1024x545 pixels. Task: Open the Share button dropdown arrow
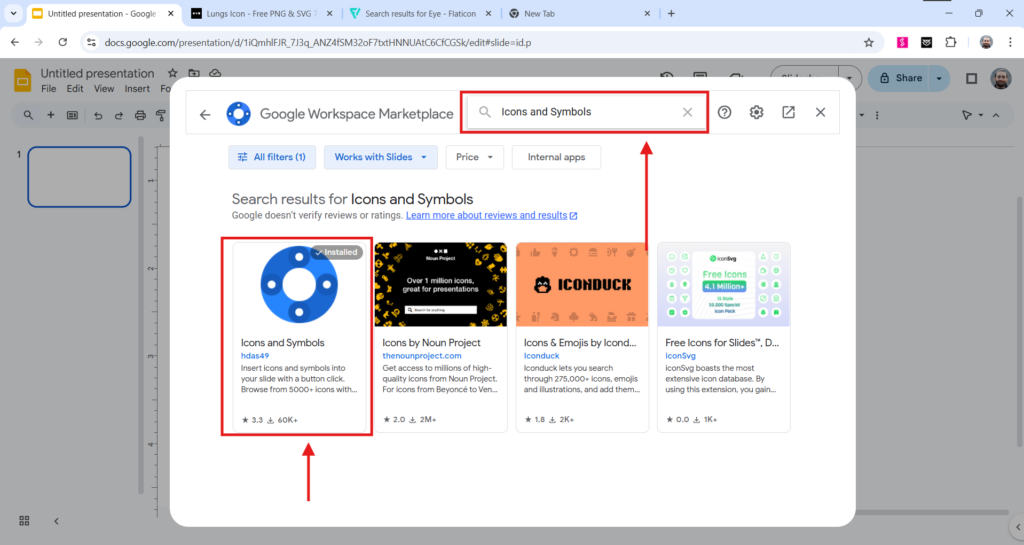[x=940, y=78]
